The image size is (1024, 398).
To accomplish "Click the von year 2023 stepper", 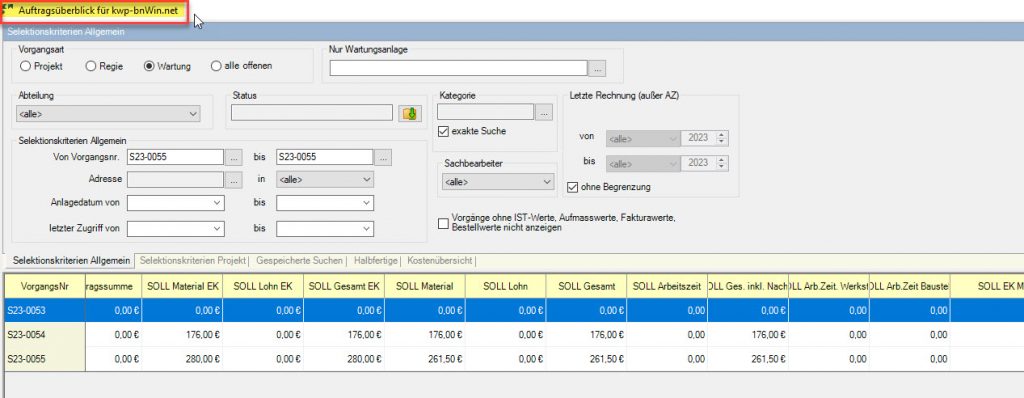I will (x=722, y=139).
